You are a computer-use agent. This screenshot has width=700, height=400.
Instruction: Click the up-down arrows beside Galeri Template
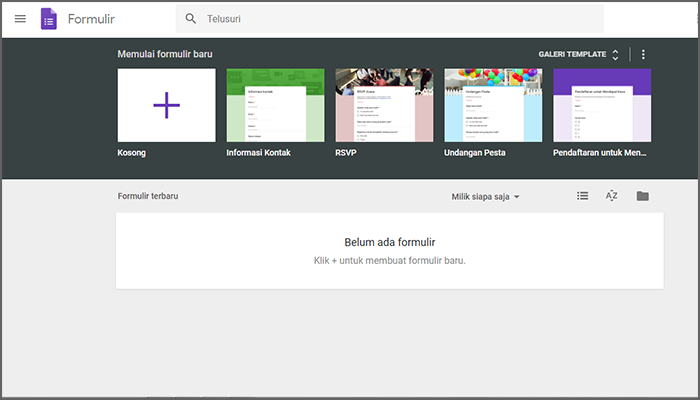coord(616,55)
